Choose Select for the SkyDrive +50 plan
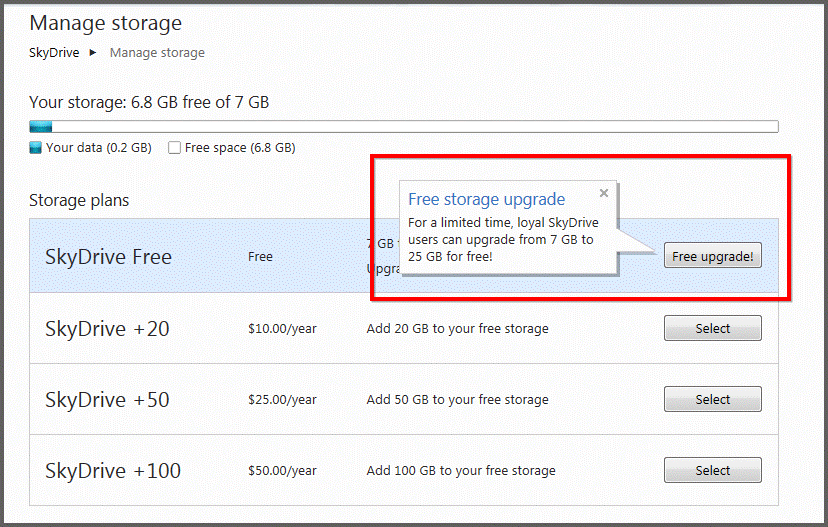 click(712, 399)
